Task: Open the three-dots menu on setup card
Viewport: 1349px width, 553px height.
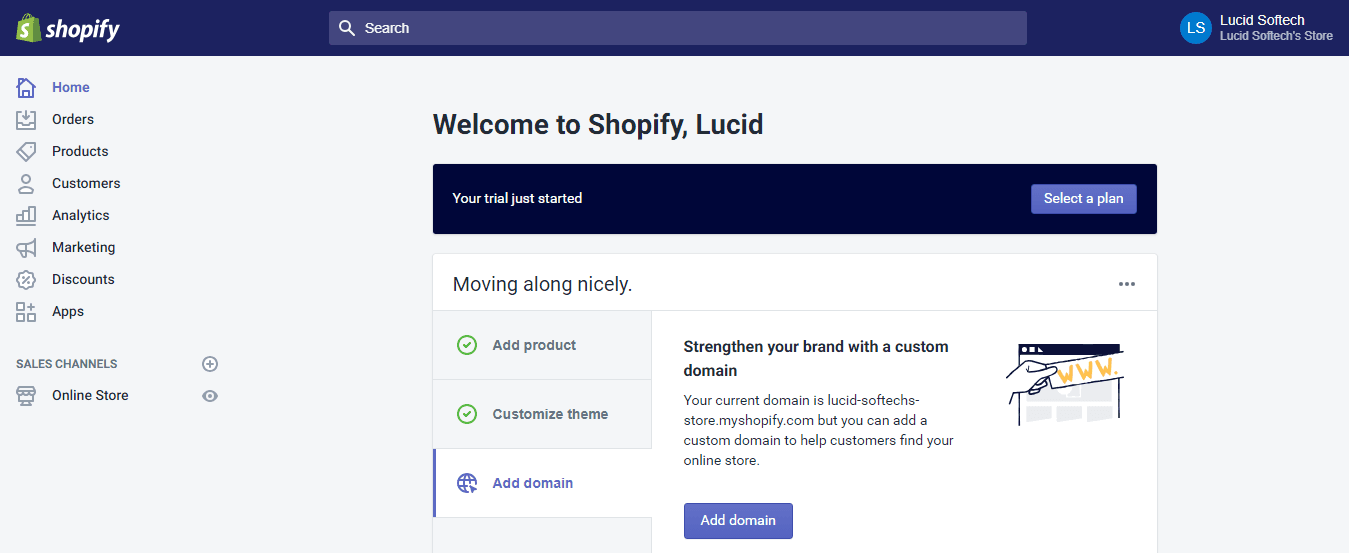Action: 1127,284
